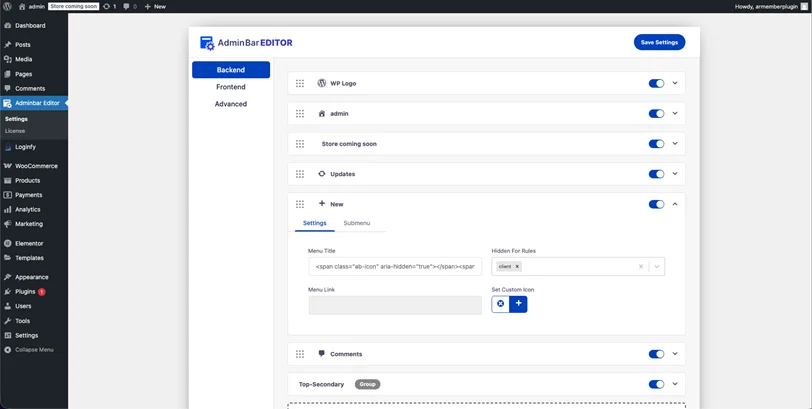Click the Analytics bar chart icon
The height and width of the screenshot is (409, 812).
coord(7,210)
